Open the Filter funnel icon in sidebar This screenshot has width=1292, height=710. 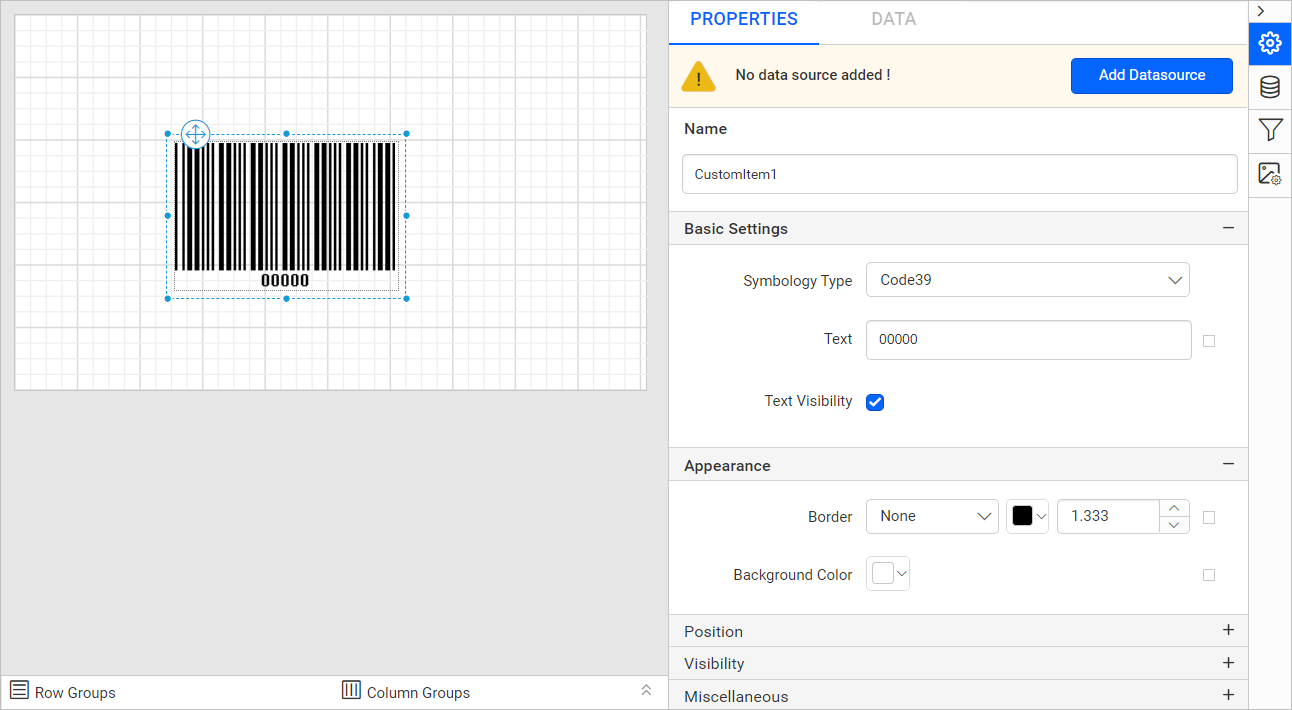click(x=1270, y=130)
